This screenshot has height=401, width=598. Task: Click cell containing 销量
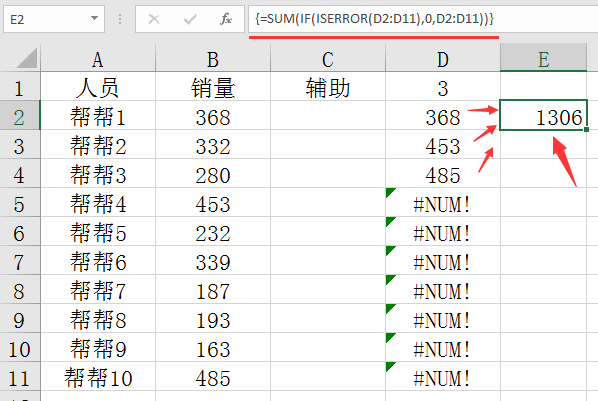[x=213, y=87]
